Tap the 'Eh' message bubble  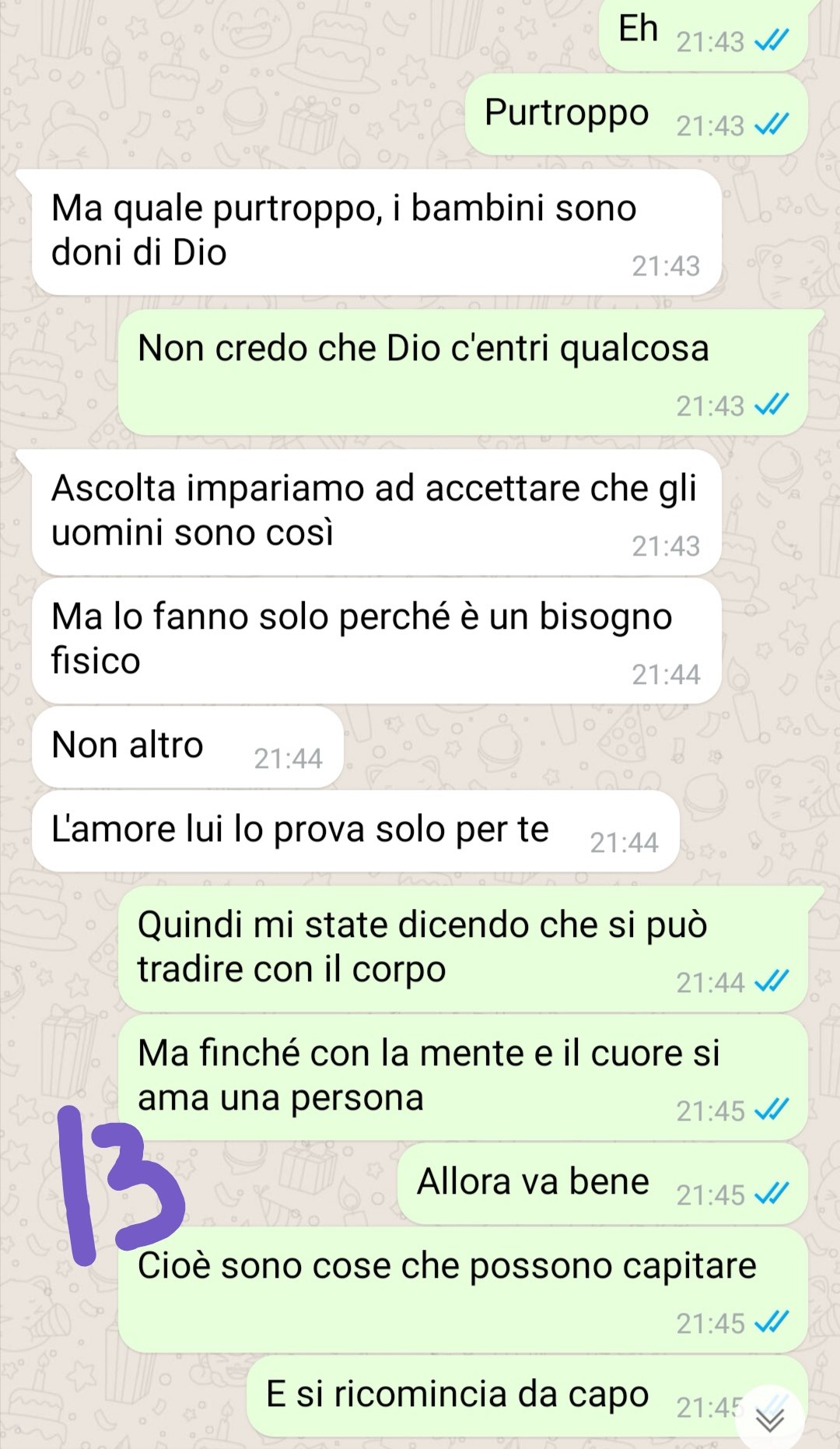click(703, 34)
